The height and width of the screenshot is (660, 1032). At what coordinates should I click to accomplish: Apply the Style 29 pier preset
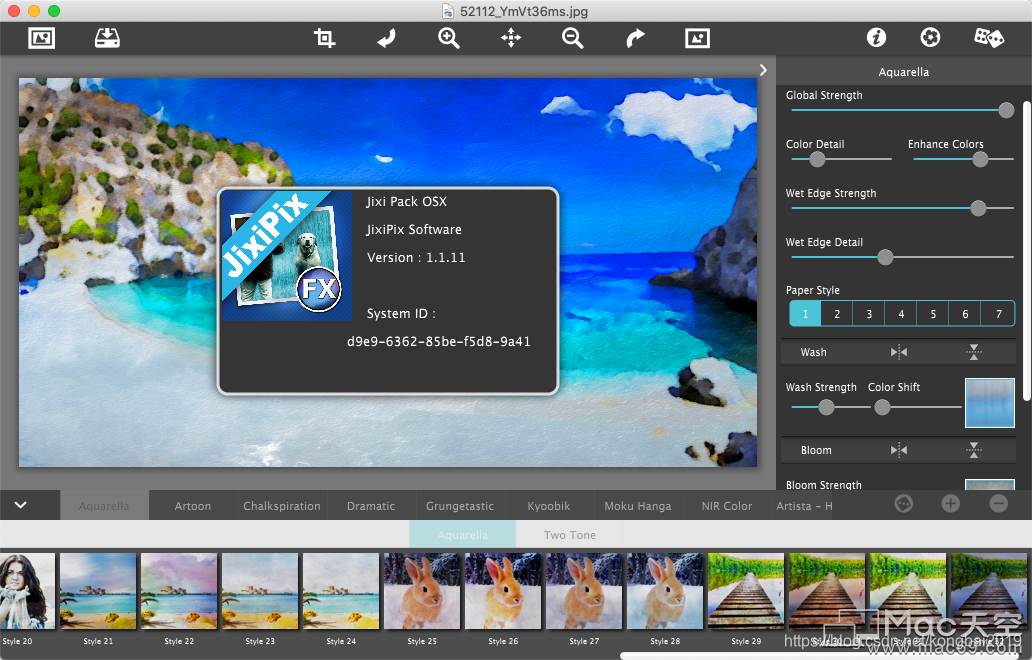pos(746,591)
